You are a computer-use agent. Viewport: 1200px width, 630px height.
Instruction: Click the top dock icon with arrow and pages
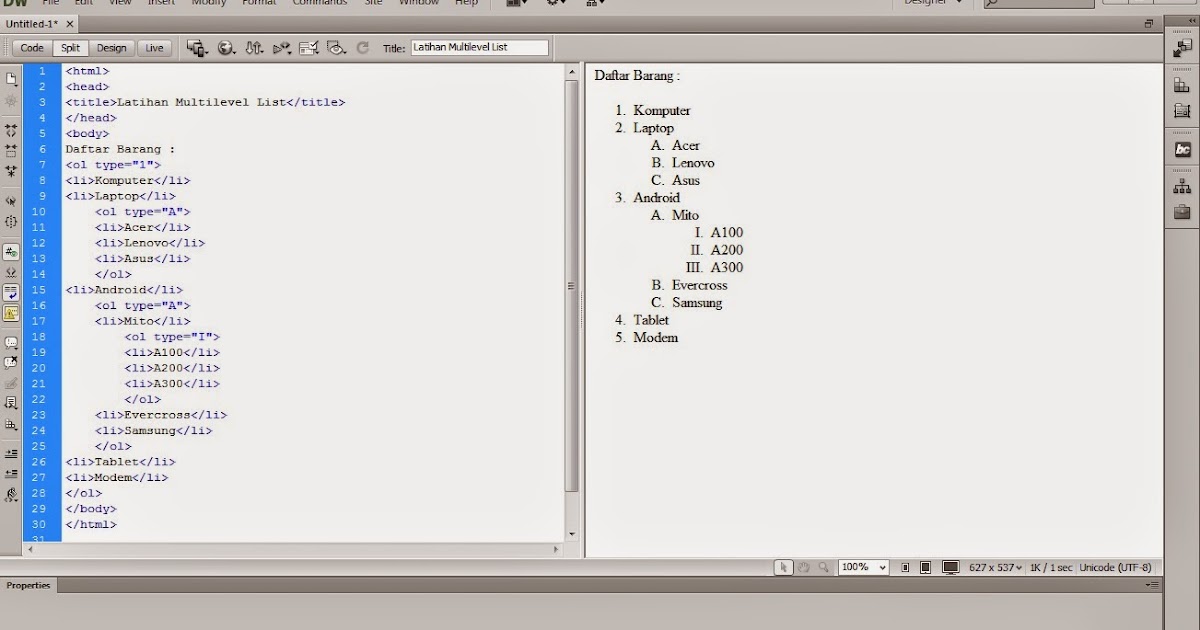1182,50
